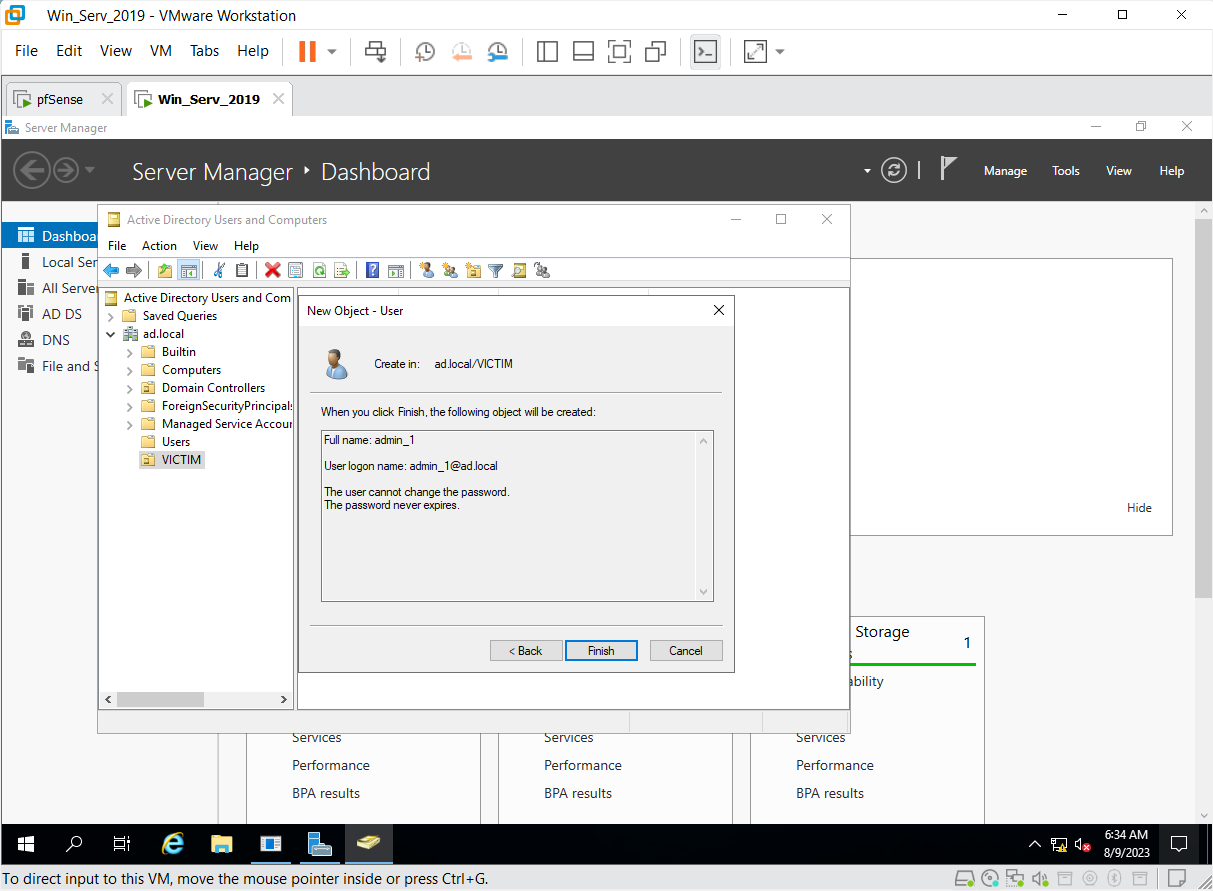Cancel the New Object - User dialog
Screen dimensions: 1213x891
(x=686, y=651)
